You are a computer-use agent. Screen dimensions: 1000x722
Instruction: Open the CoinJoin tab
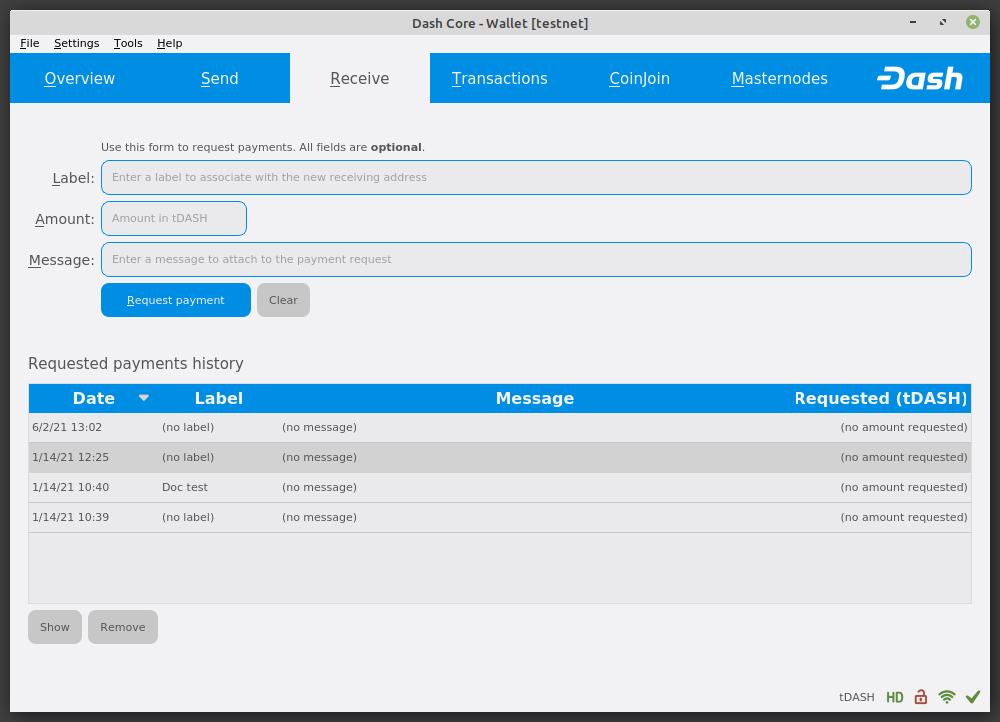(x=639, y=78)
